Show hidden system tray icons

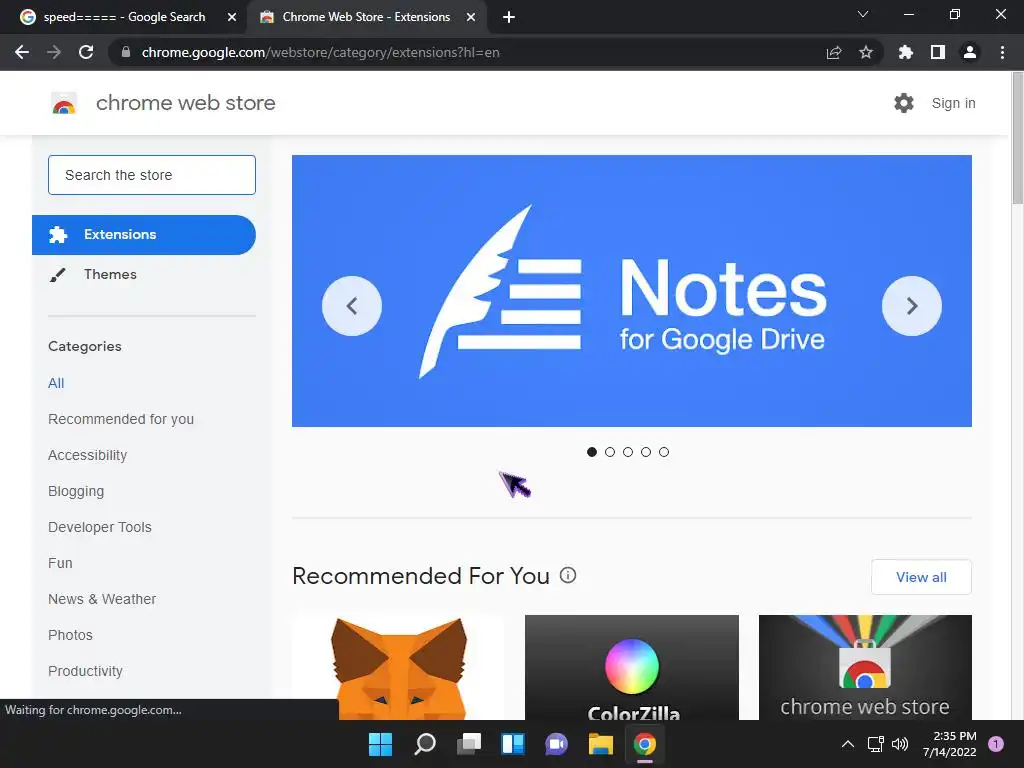848,744
